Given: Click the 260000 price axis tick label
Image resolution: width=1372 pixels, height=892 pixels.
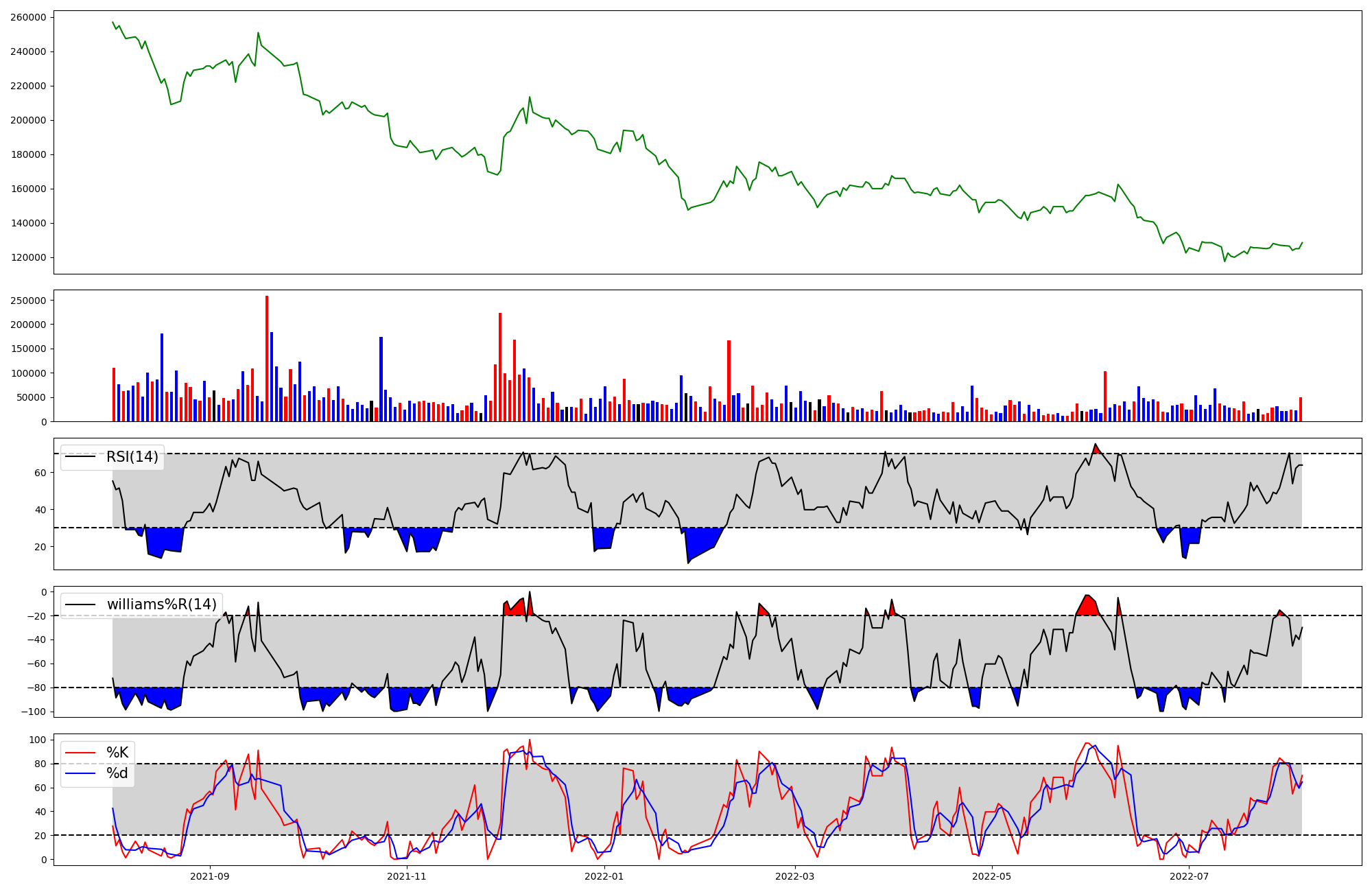Looking at the screenshot, I should [28, 17].
